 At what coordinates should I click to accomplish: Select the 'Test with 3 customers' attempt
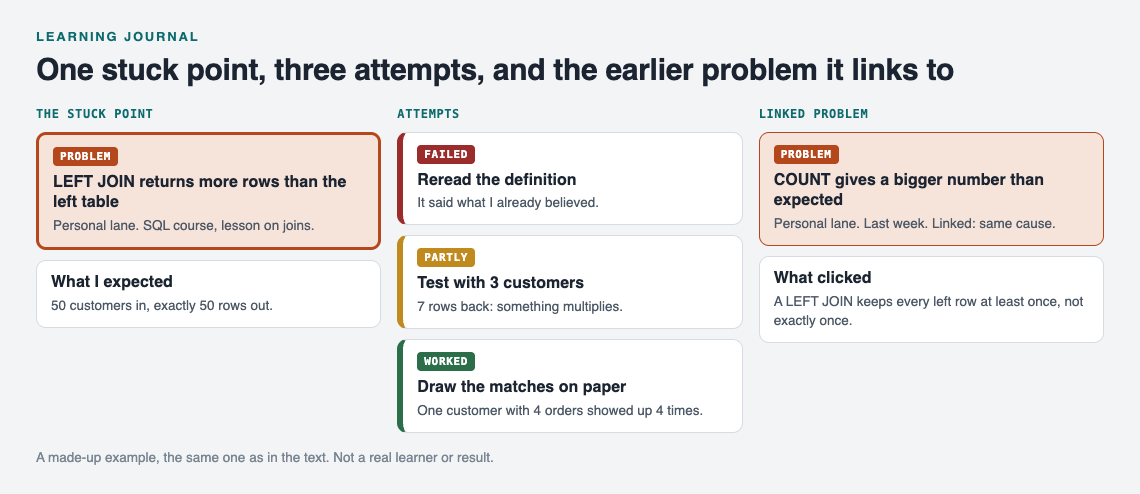[x=570, y=282]
